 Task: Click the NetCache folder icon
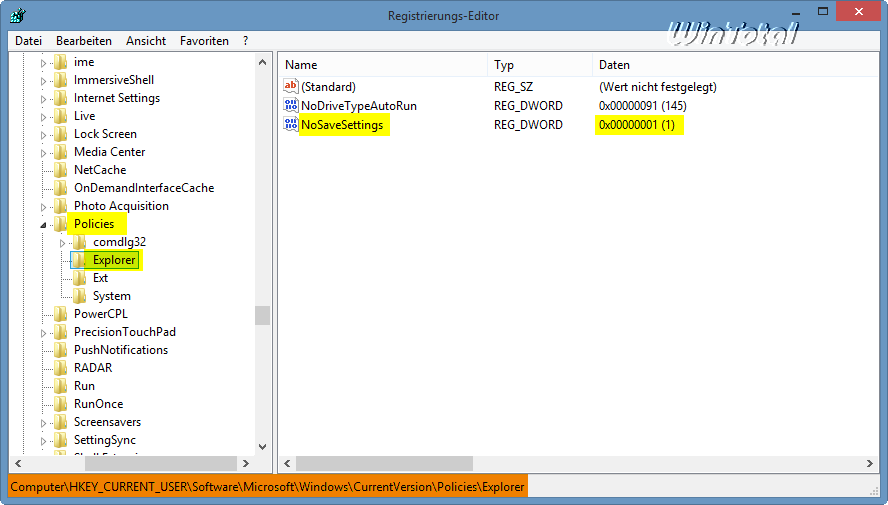61,170
